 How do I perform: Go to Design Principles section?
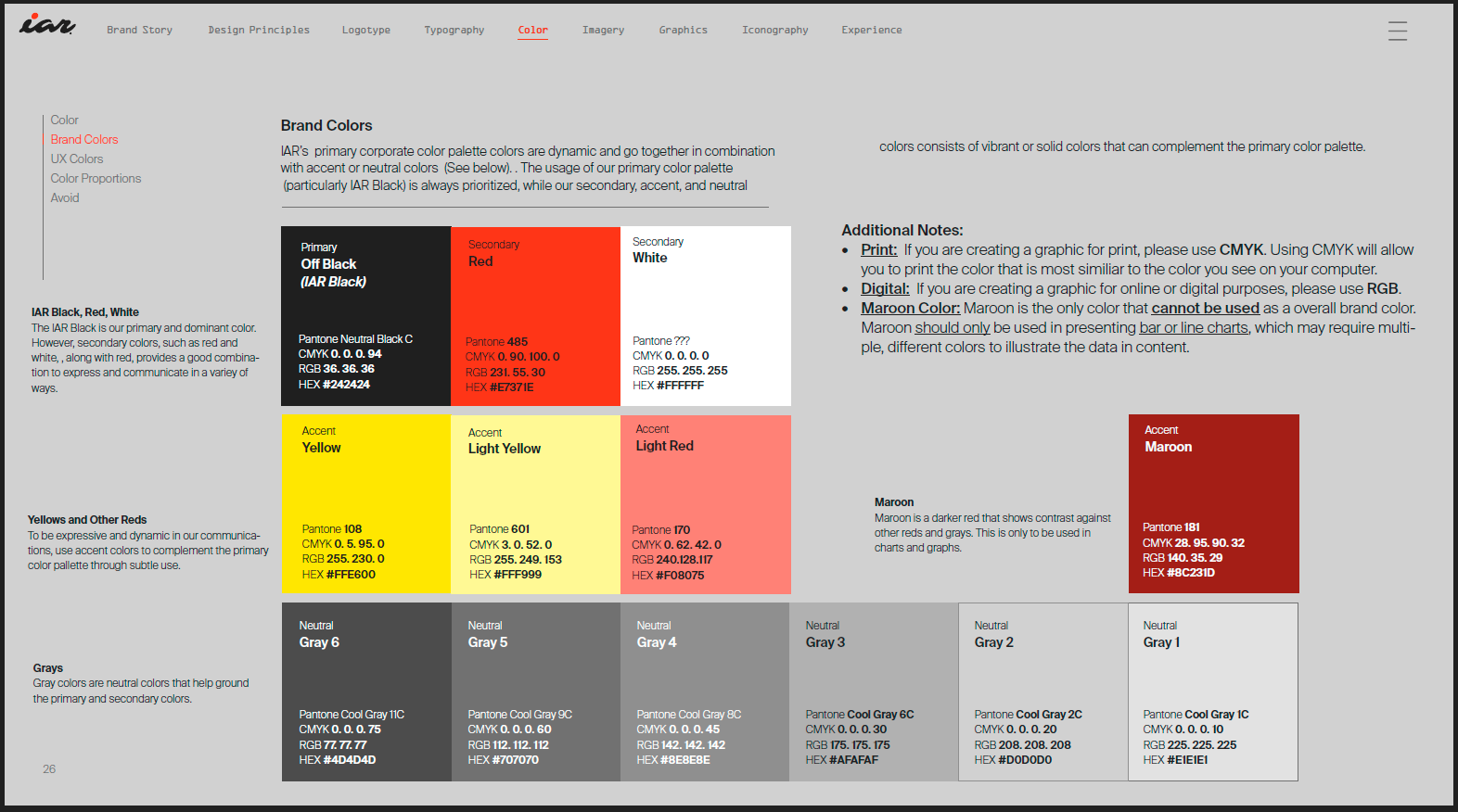pyautogui.click(x=259, y=30)
